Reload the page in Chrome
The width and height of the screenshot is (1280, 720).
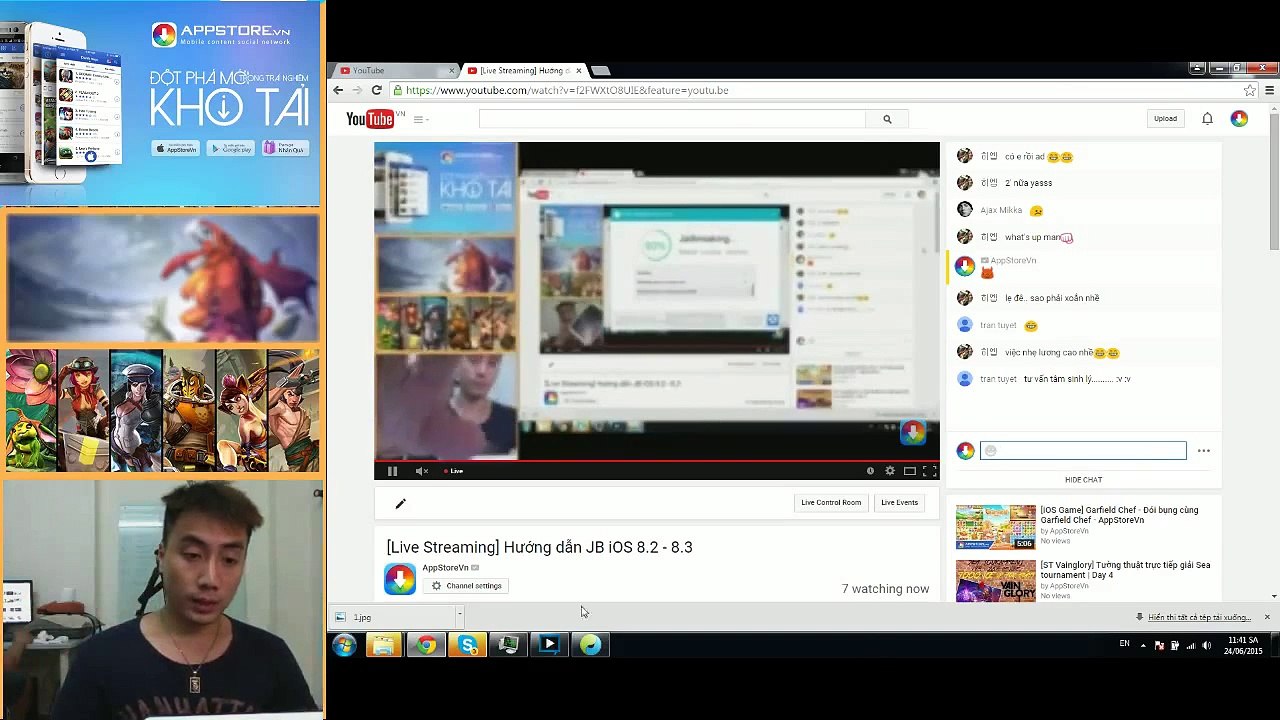click(376, 90)
